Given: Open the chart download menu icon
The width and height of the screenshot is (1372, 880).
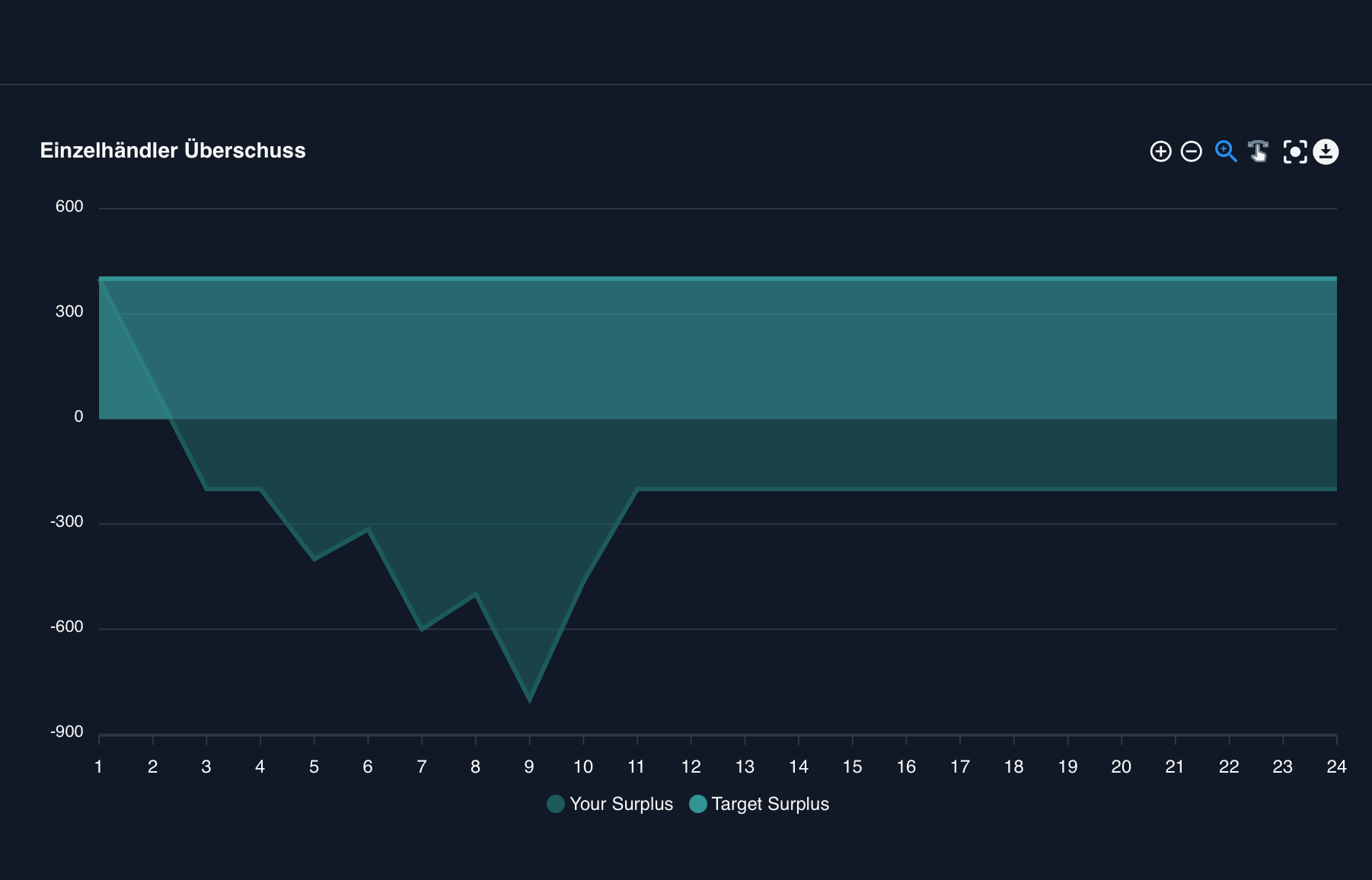Looking at the screenshot, I should tap(1326, 151).
